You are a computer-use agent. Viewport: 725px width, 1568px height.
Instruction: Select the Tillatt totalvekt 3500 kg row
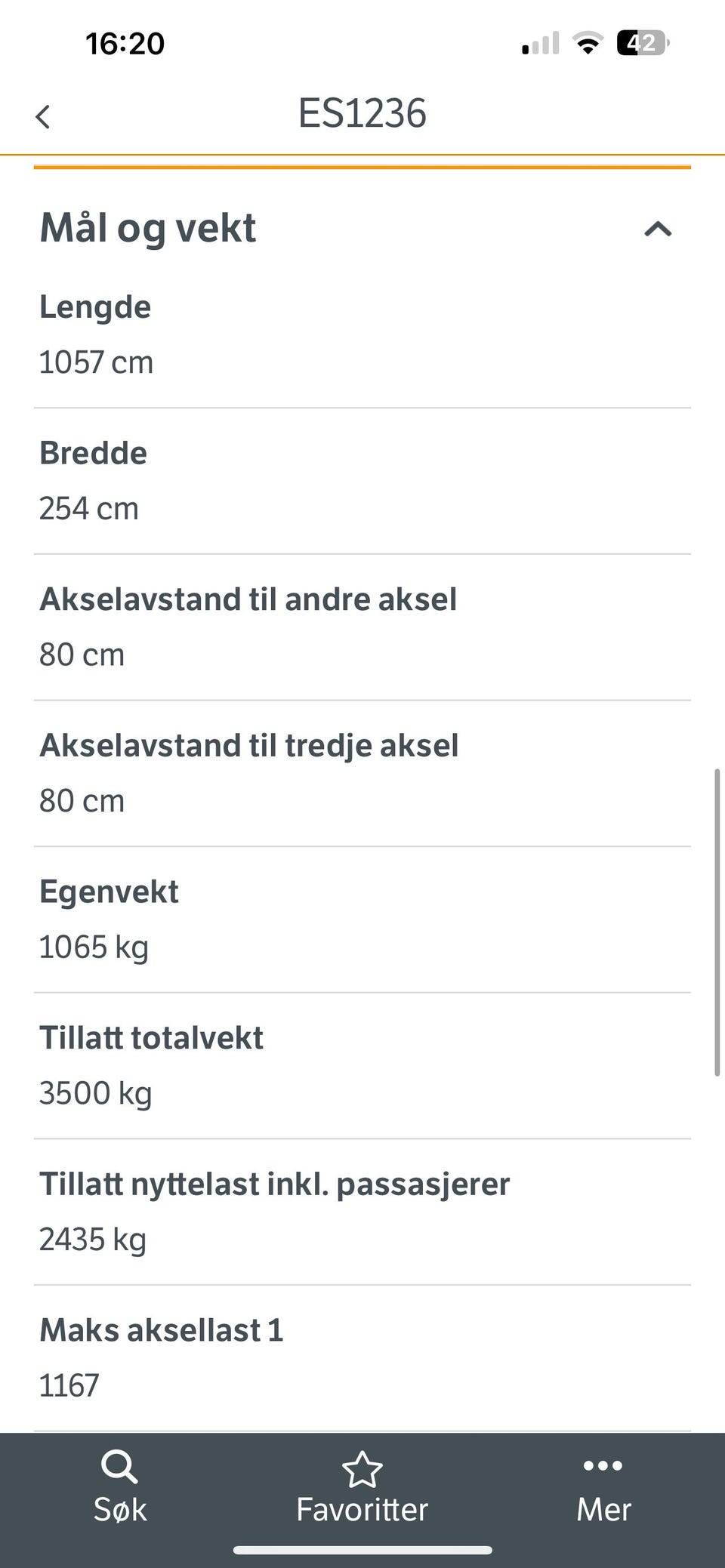tap(362, 1066)
